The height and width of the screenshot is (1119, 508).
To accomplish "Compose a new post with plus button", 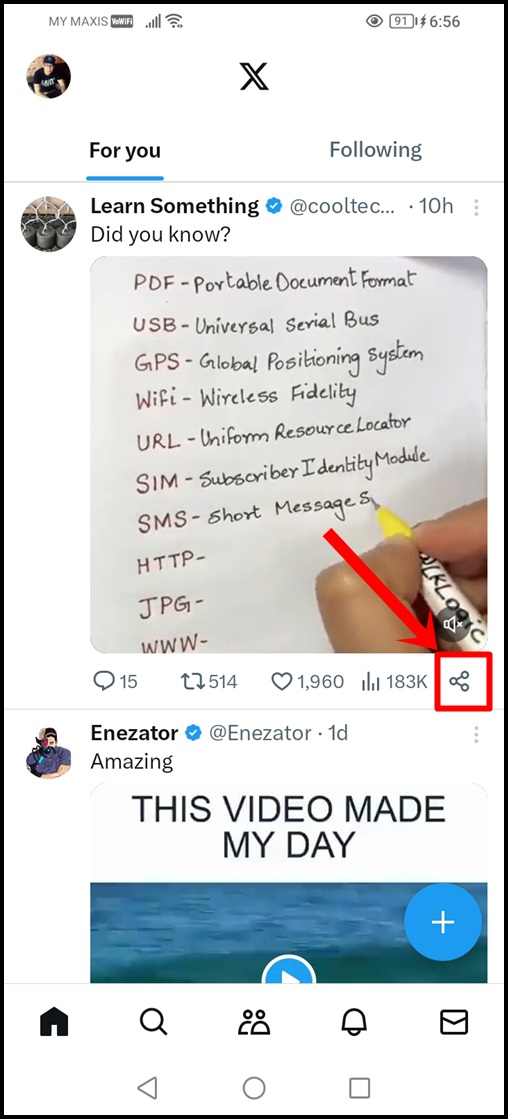I will pos(443,923).
